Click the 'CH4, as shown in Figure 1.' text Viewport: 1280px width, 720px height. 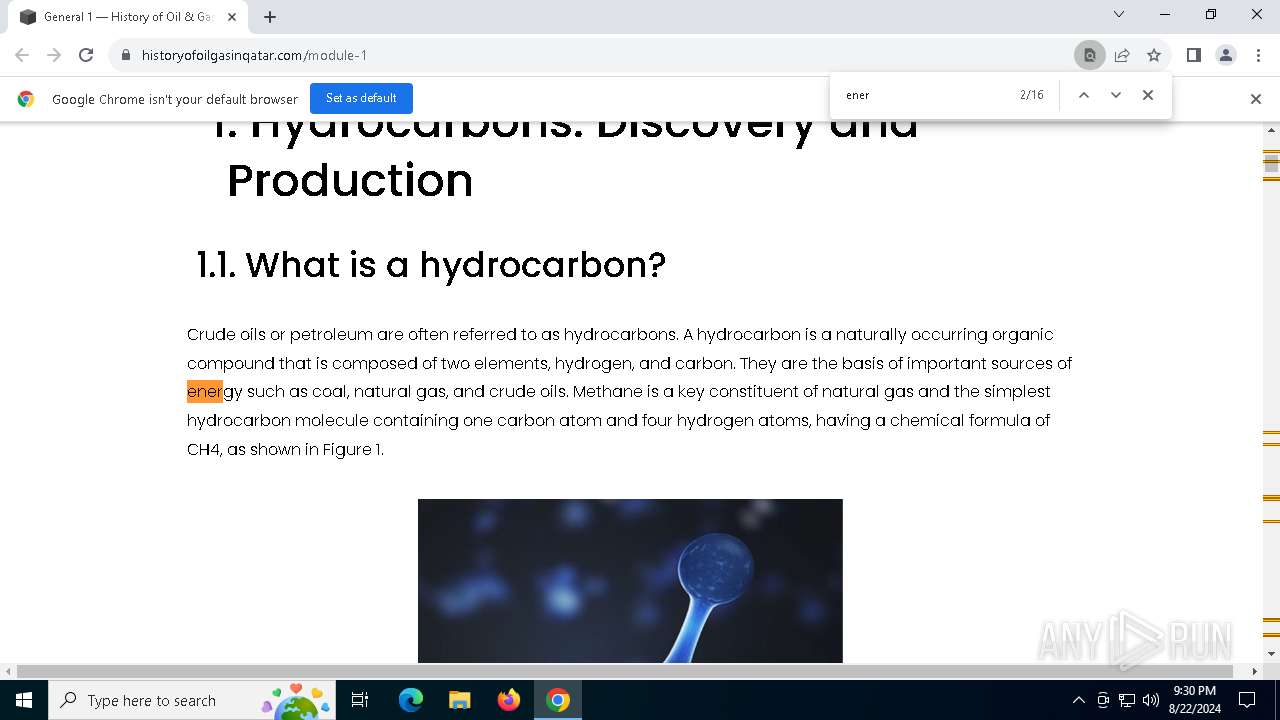285,449
